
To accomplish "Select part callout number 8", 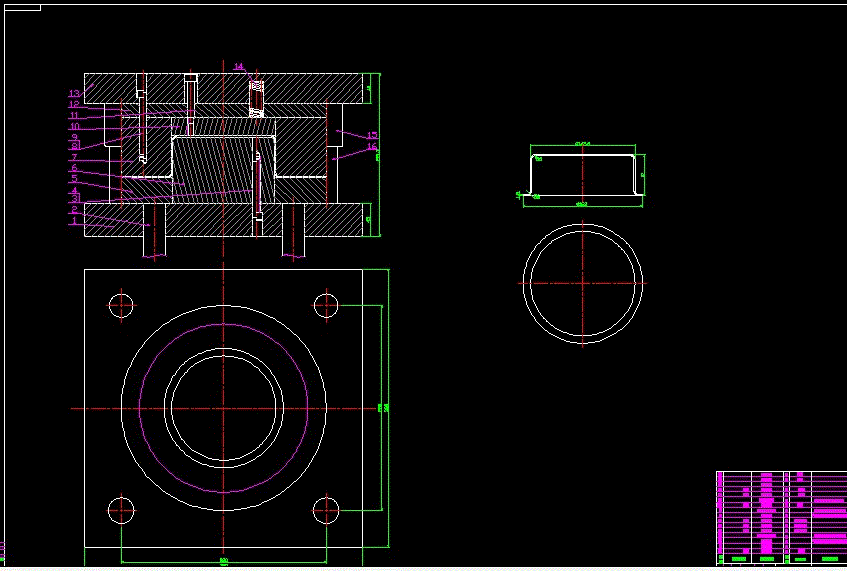I will pos(75,146).
